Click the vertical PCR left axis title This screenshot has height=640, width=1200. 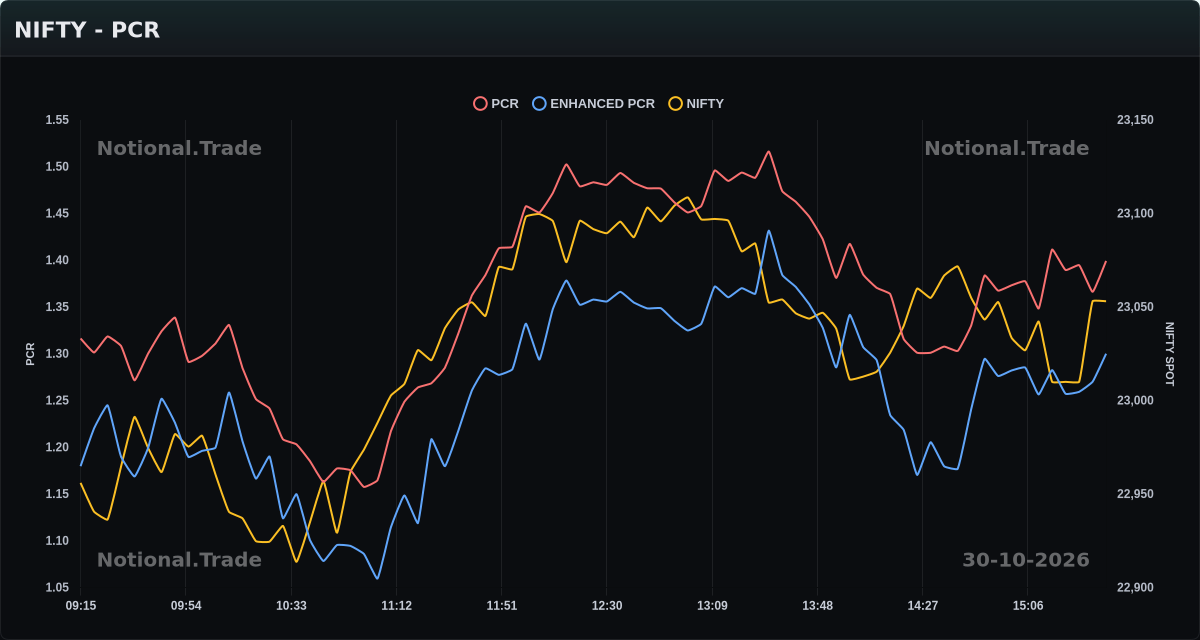30,354
